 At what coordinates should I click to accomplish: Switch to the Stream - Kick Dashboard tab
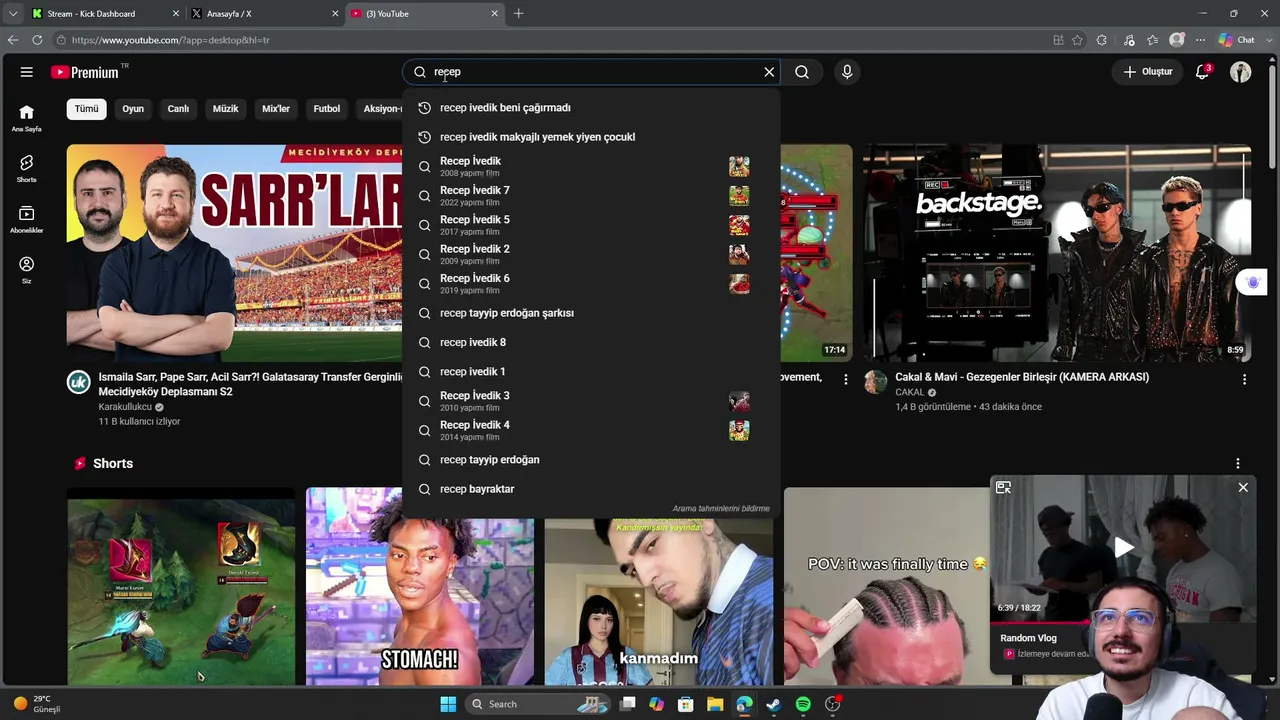point(105,14)
